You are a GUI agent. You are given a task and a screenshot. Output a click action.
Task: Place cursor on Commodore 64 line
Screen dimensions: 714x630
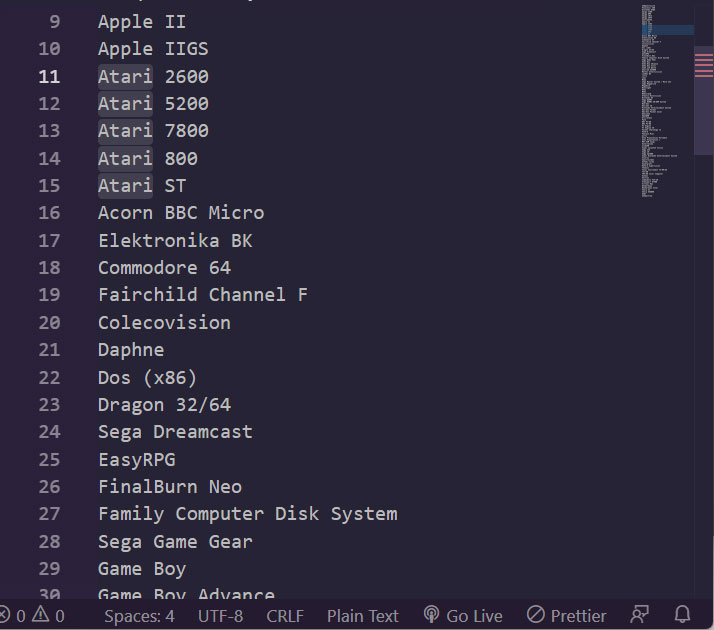[x=164, y=268]
